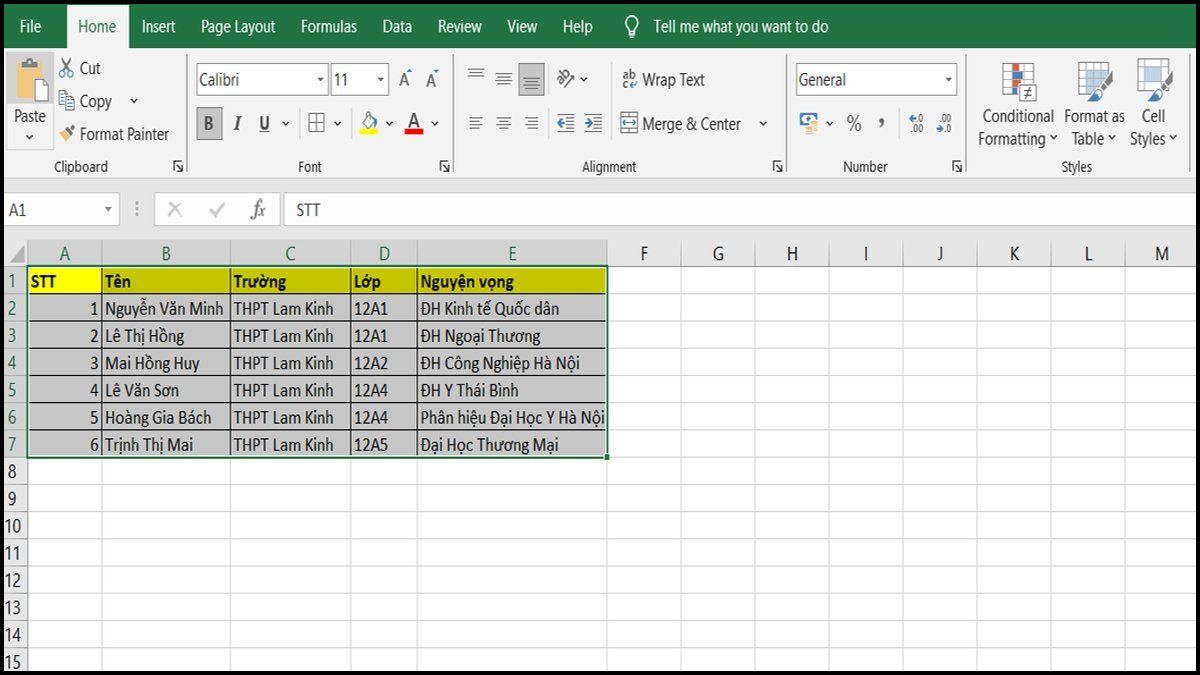Toggle bottom vertical alignment
The image size is (1200, 675).
coord(532,79)
